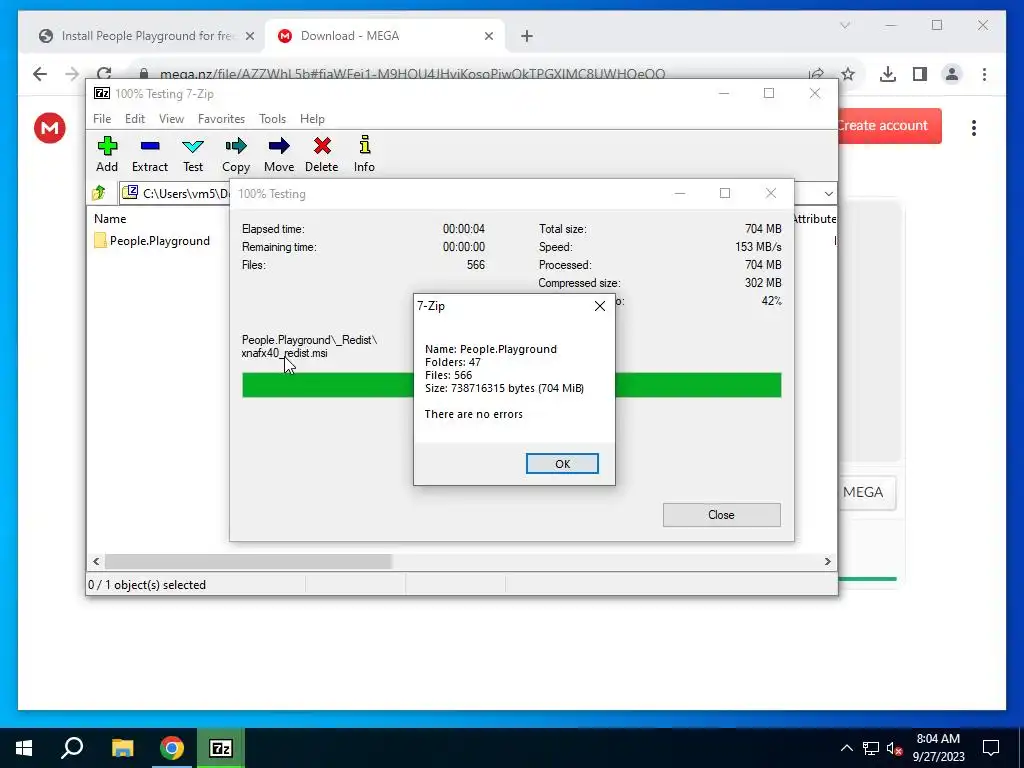Confirm the no errors dialog with OK
This screenshot has height=768, width=1024.
point(562,464)
